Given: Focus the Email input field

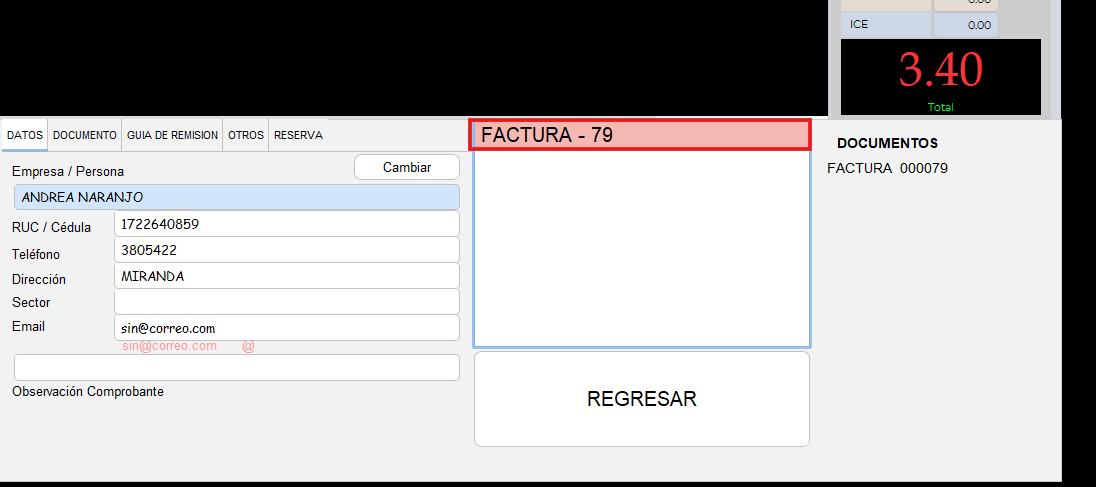Looking at the screenshot, I should 287,328.
